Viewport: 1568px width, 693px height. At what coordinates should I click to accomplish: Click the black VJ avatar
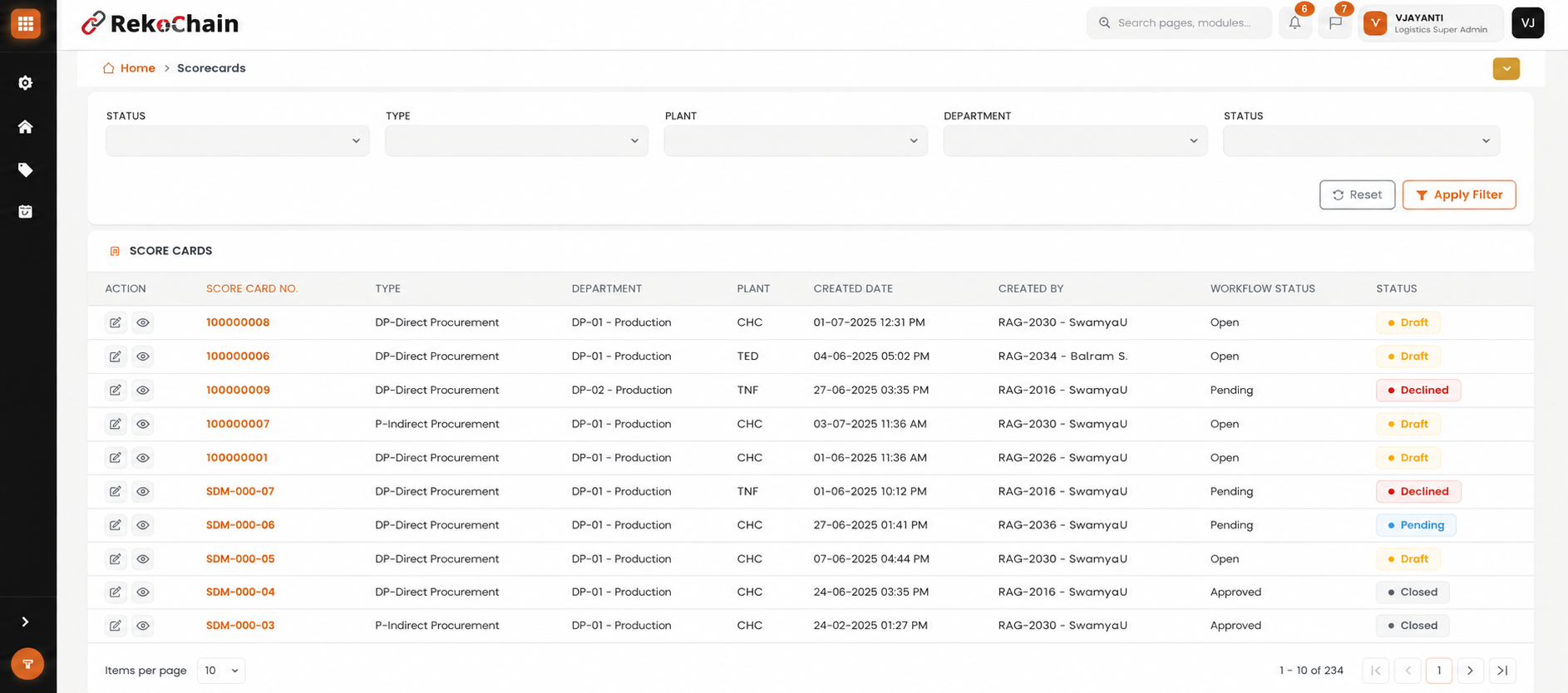point(1528,23)
